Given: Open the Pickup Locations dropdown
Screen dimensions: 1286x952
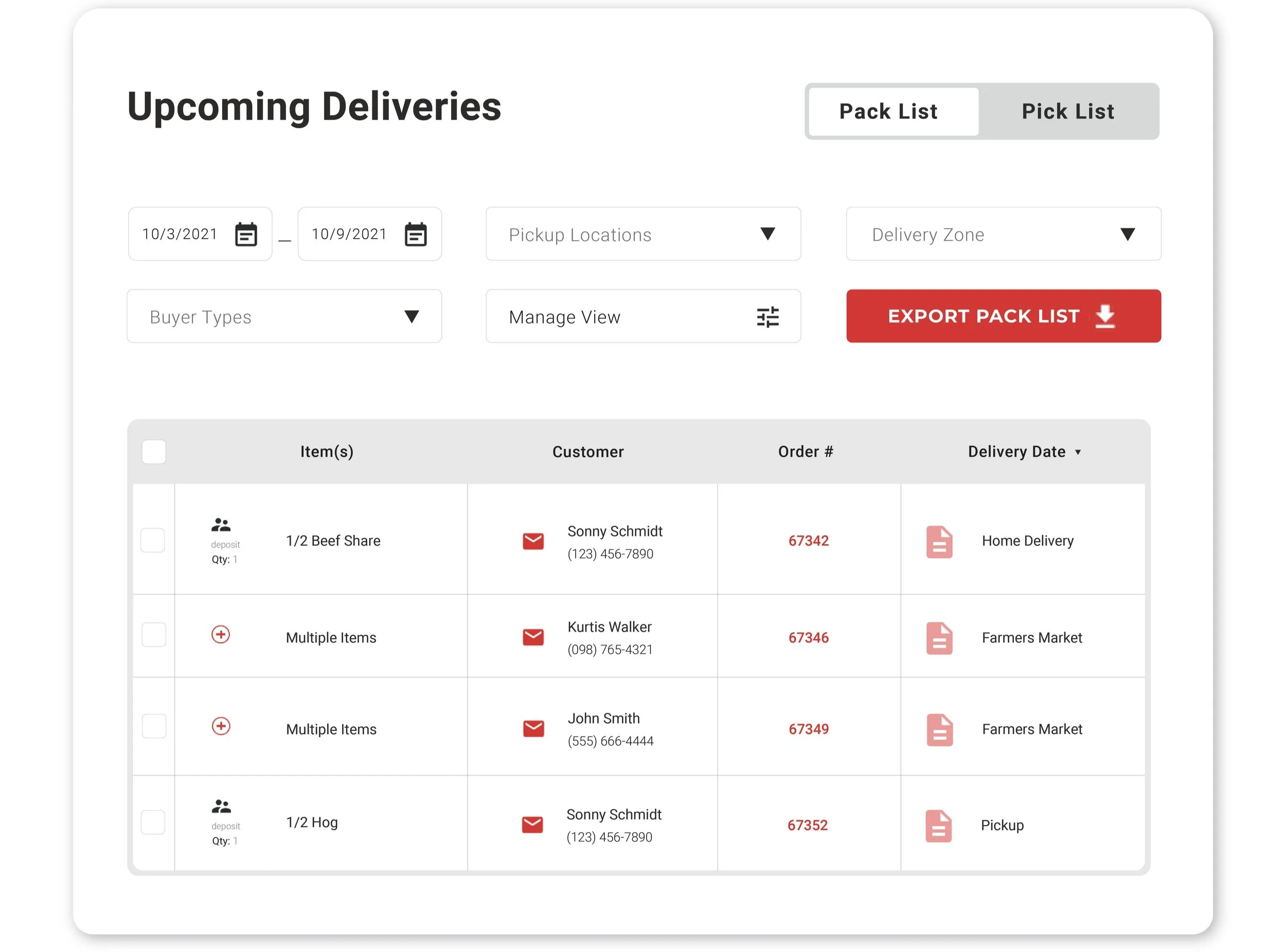Looking at the screenshot, I should [644, 235].
